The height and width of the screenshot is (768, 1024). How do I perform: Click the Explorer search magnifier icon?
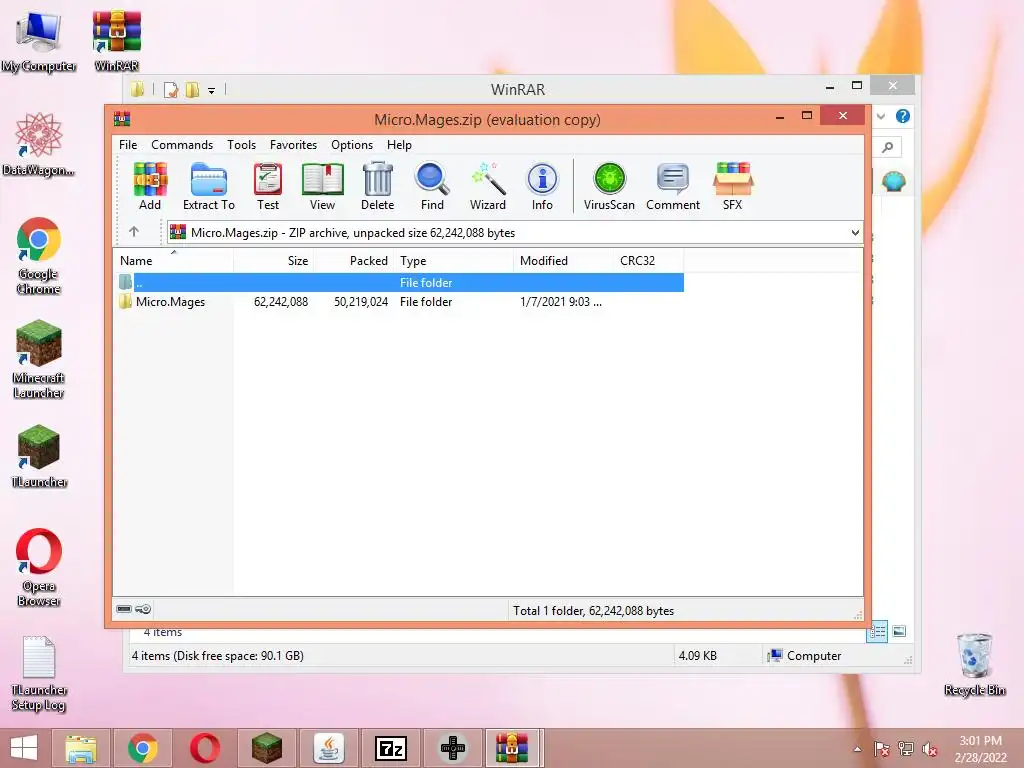tap(888, 147)
